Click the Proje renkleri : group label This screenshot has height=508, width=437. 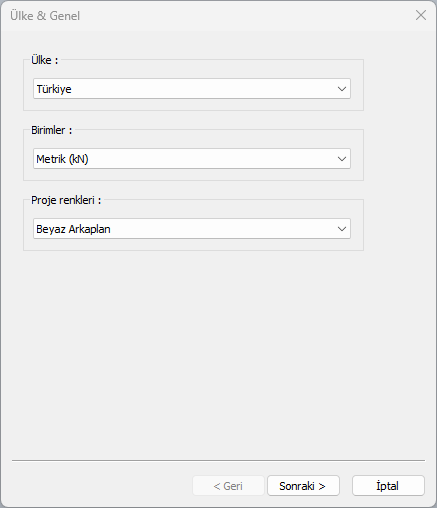[x=66, y=200]
